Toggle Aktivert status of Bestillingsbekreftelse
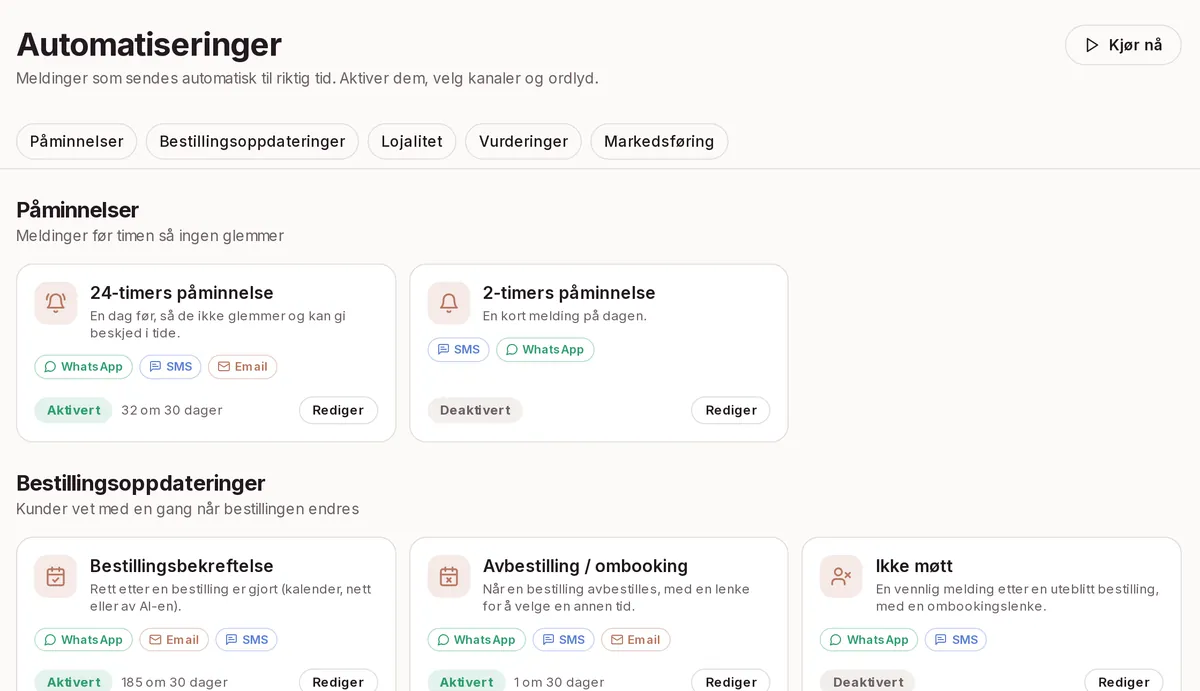 pyautogui.click(x=74, y=681)
